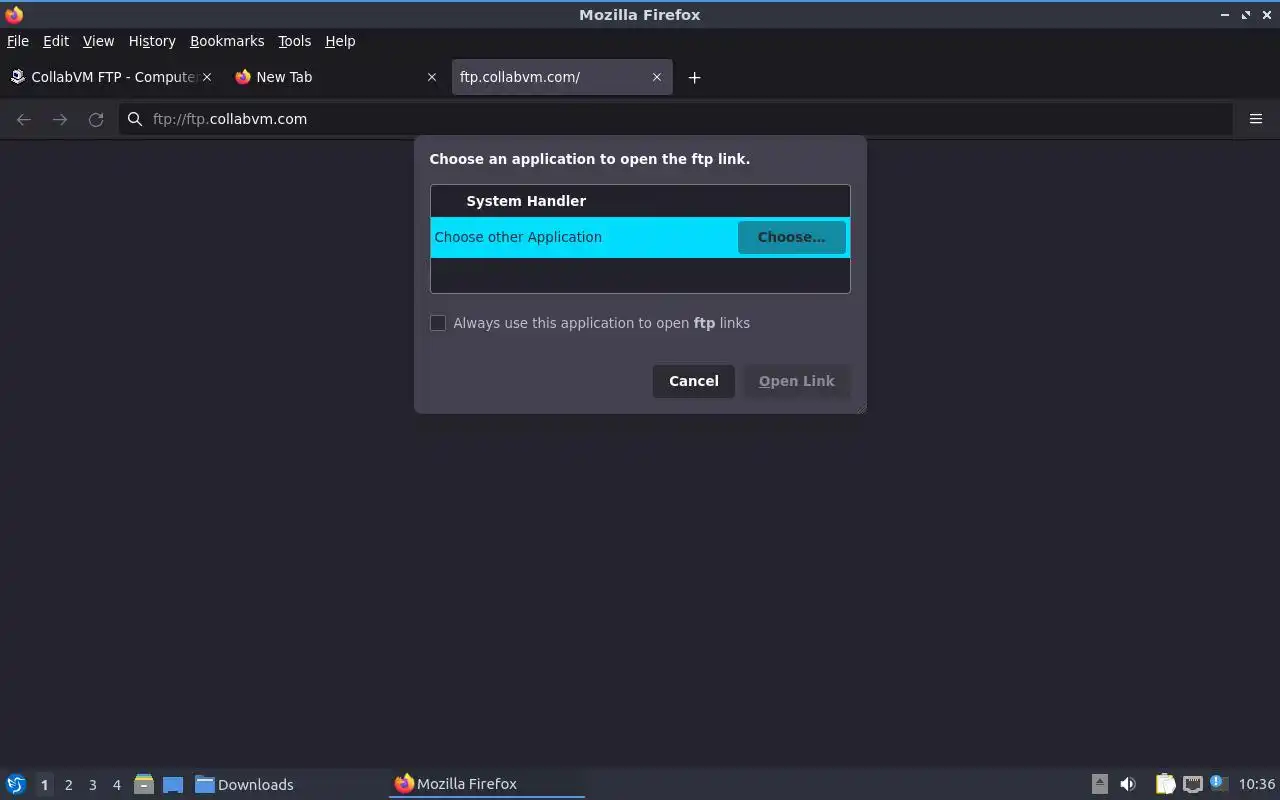1280x800 pixels.
Task: Close the New Tab tab
Action: point(432,77)
